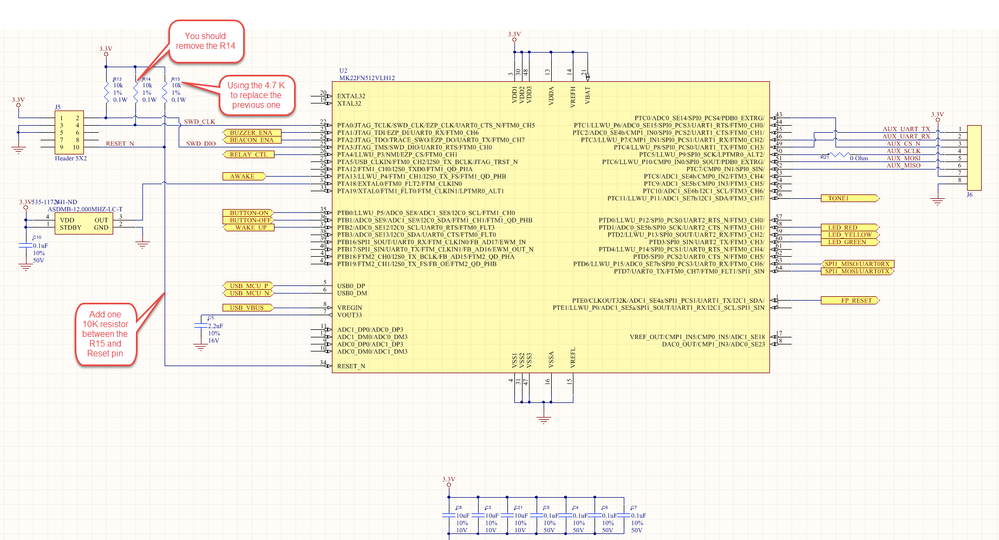Select decoupling capacitor C8

[x=449, y=515]
